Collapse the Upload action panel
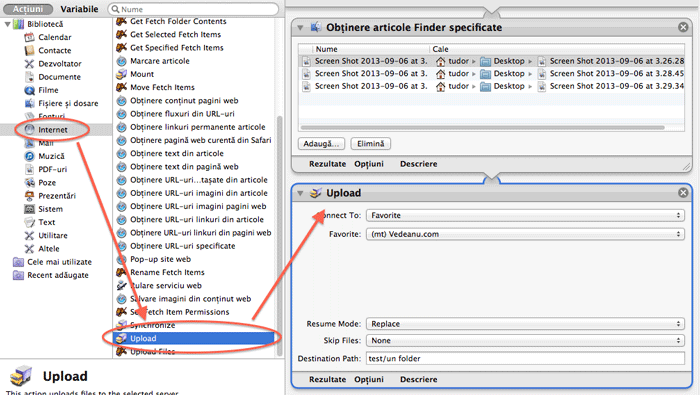 (x=300, y=193)
